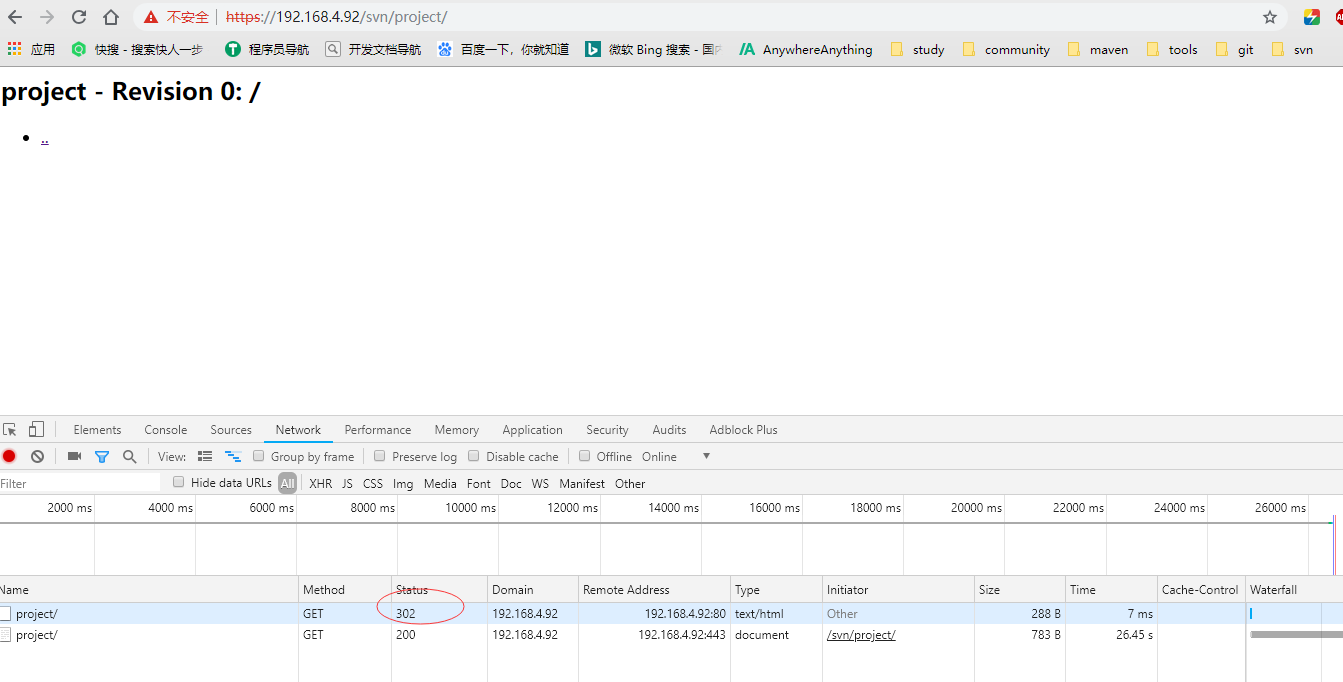Open the Memory tab
1343x682 pixels.
(x=457, y=430)
